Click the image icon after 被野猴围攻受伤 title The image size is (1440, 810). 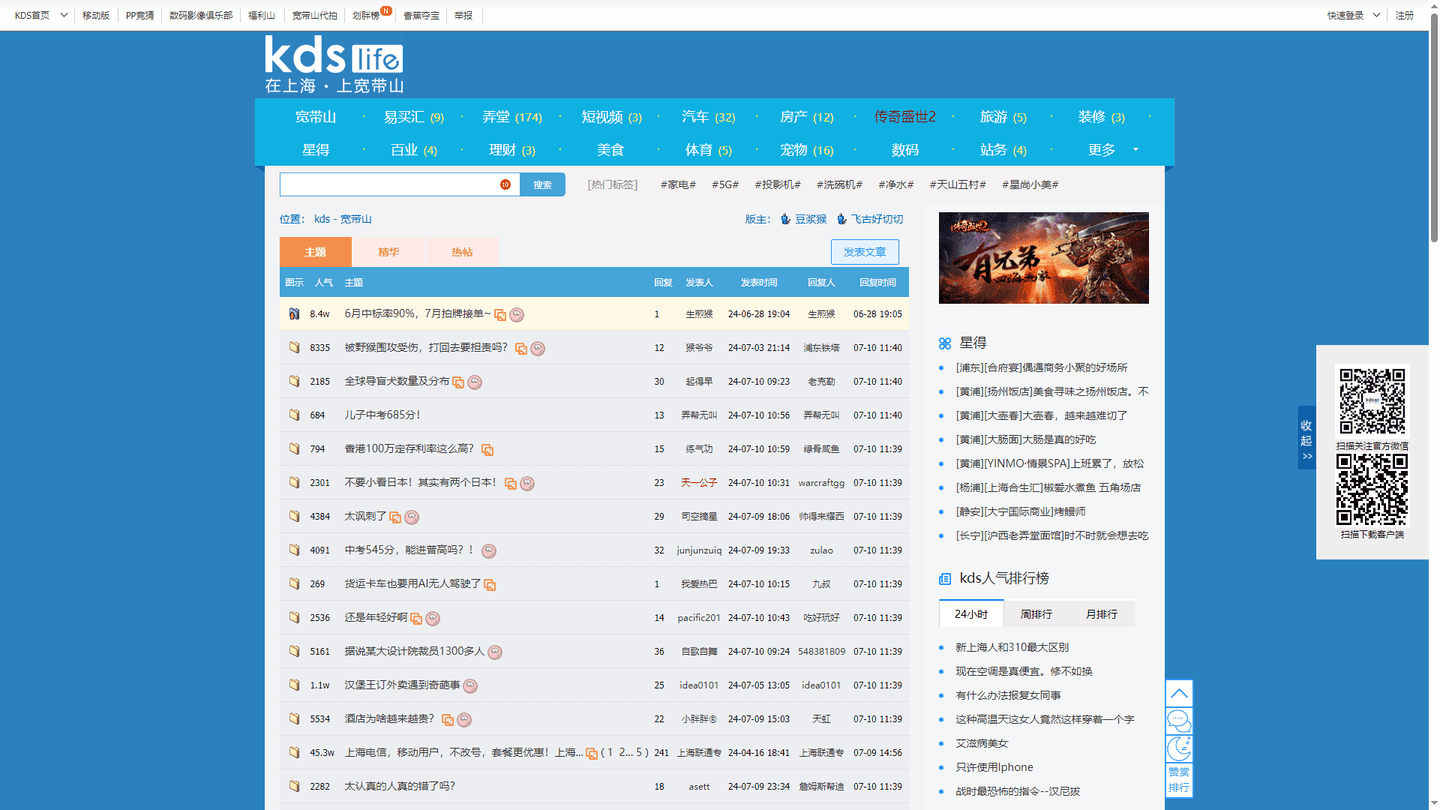click(x=521, y=349)
